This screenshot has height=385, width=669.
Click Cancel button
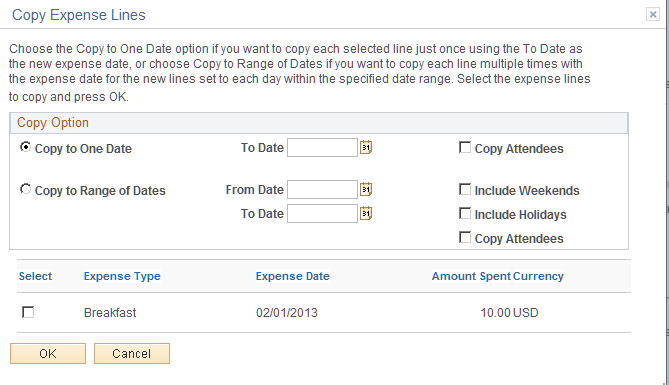coord(132,353)
